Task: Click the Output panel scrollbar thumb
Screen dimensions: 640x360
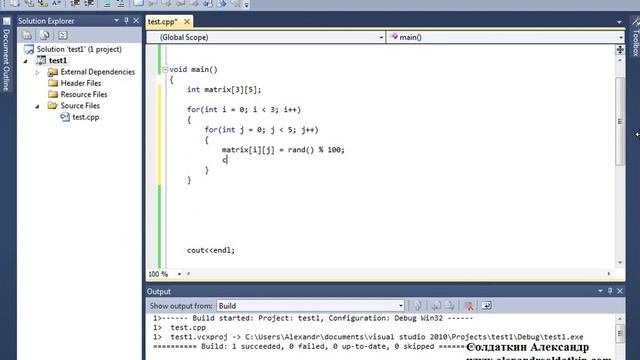Action: pyautogui.click(x=620, y=334)
